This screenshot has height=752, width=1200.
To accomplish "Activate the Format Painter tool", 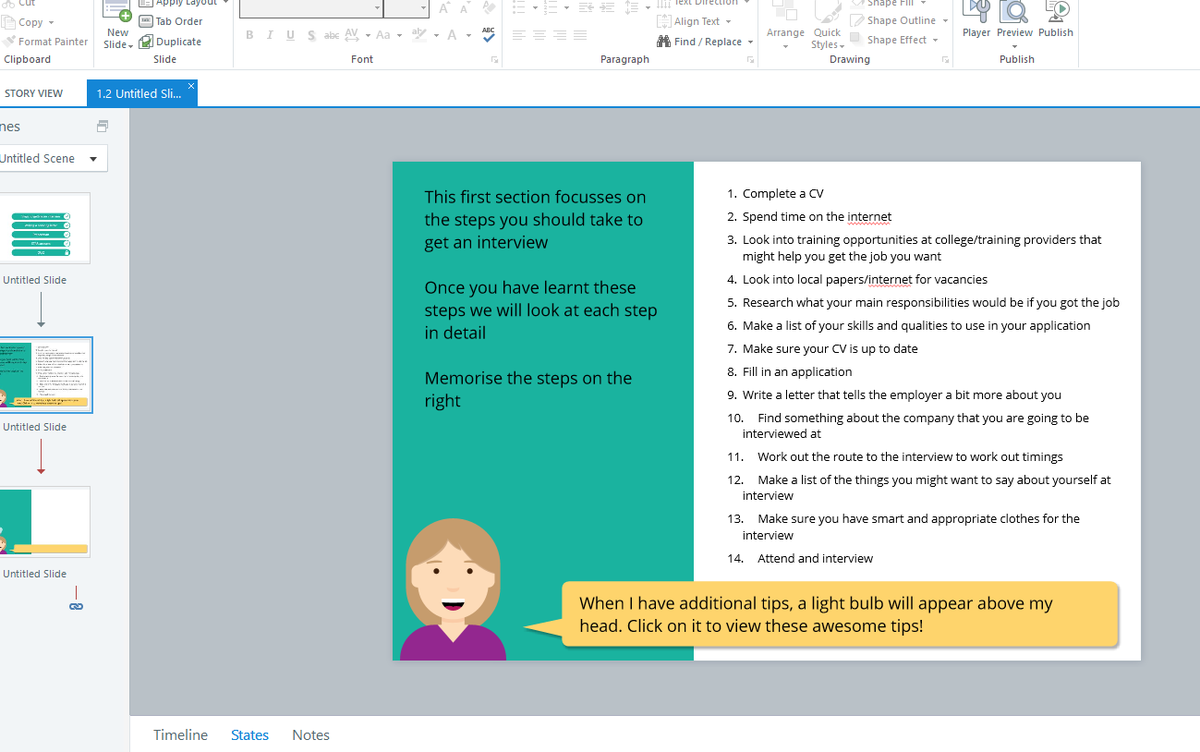I will pos(45,42).
